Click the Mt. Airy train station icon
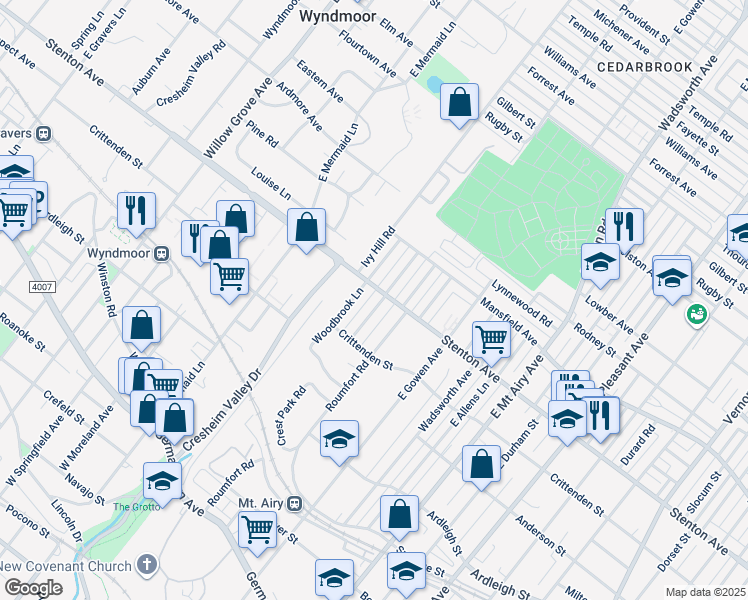Viewport: 748px width, 600px height. (x=295, y=504)
